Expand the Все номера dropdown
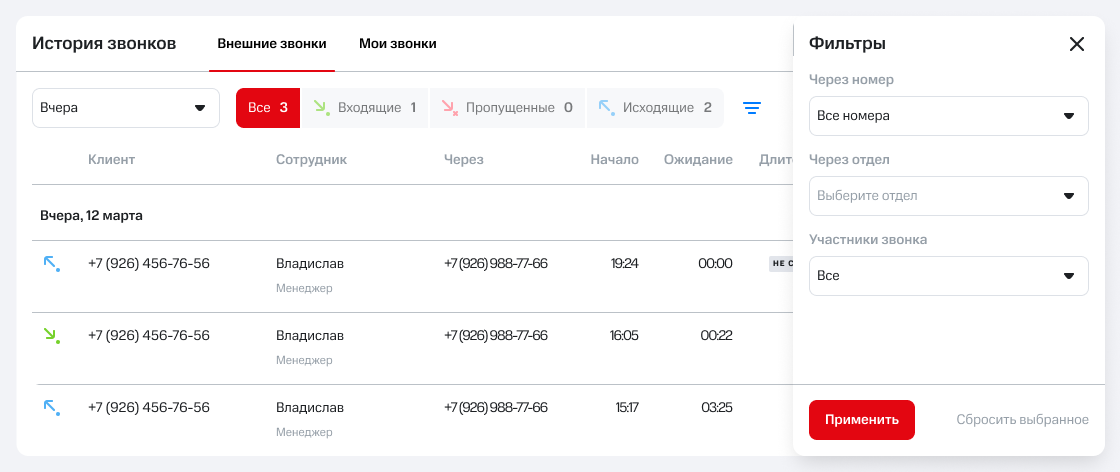The height and width of the screenshot is (472, 1120). pyautogui.click(x=948, y=116)
